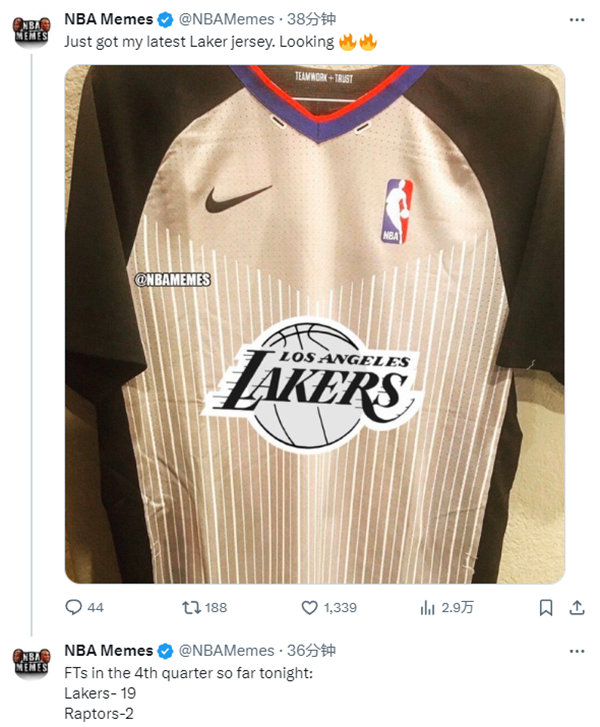Open NBA Memes avatar on first tweet
The image size is (600, 727).
31,27
